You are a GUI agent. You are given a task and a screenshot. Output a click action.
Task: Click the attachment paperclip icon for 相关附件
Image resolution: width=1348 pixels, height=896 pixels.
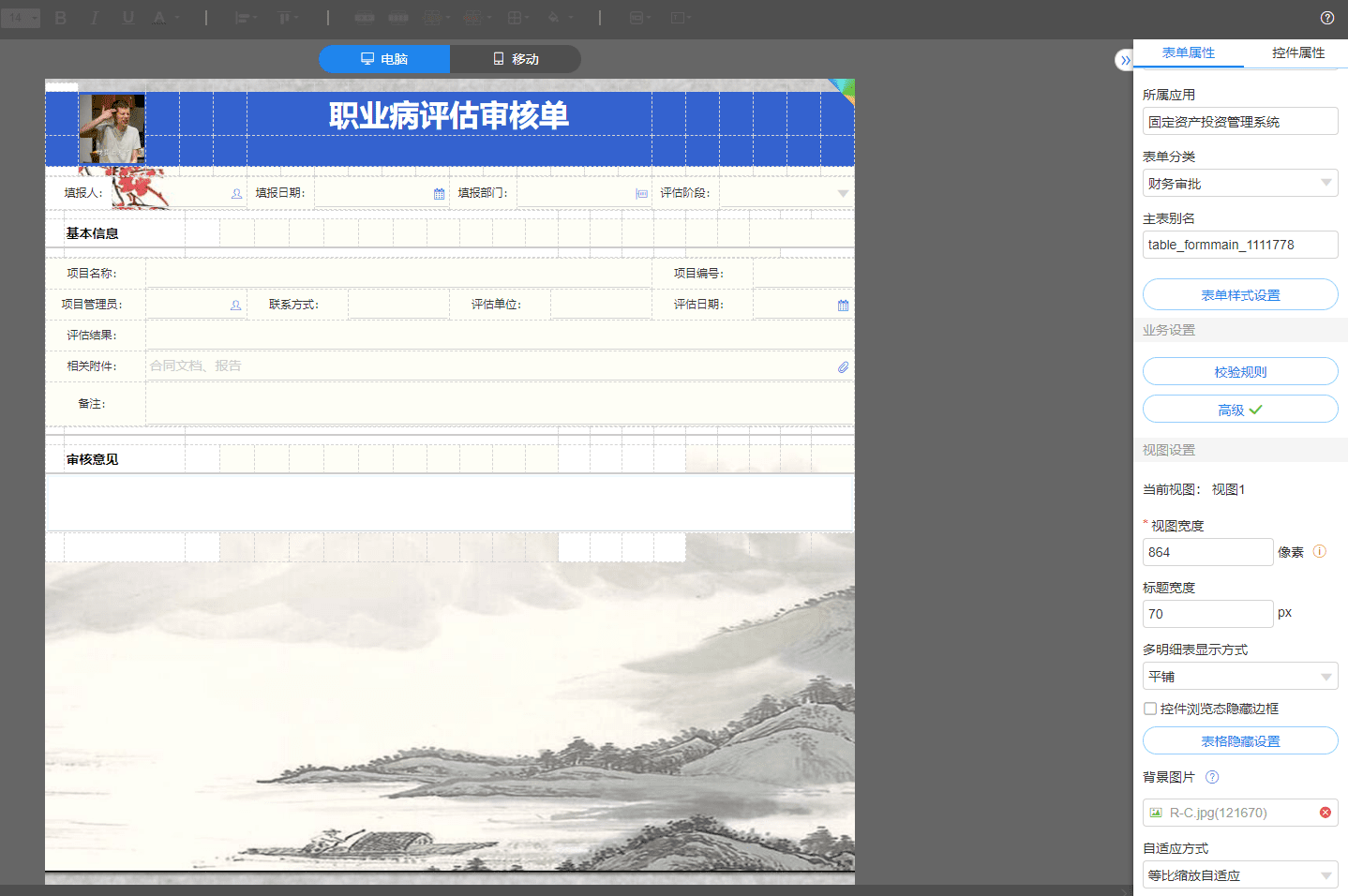click(x=843, y=367)
